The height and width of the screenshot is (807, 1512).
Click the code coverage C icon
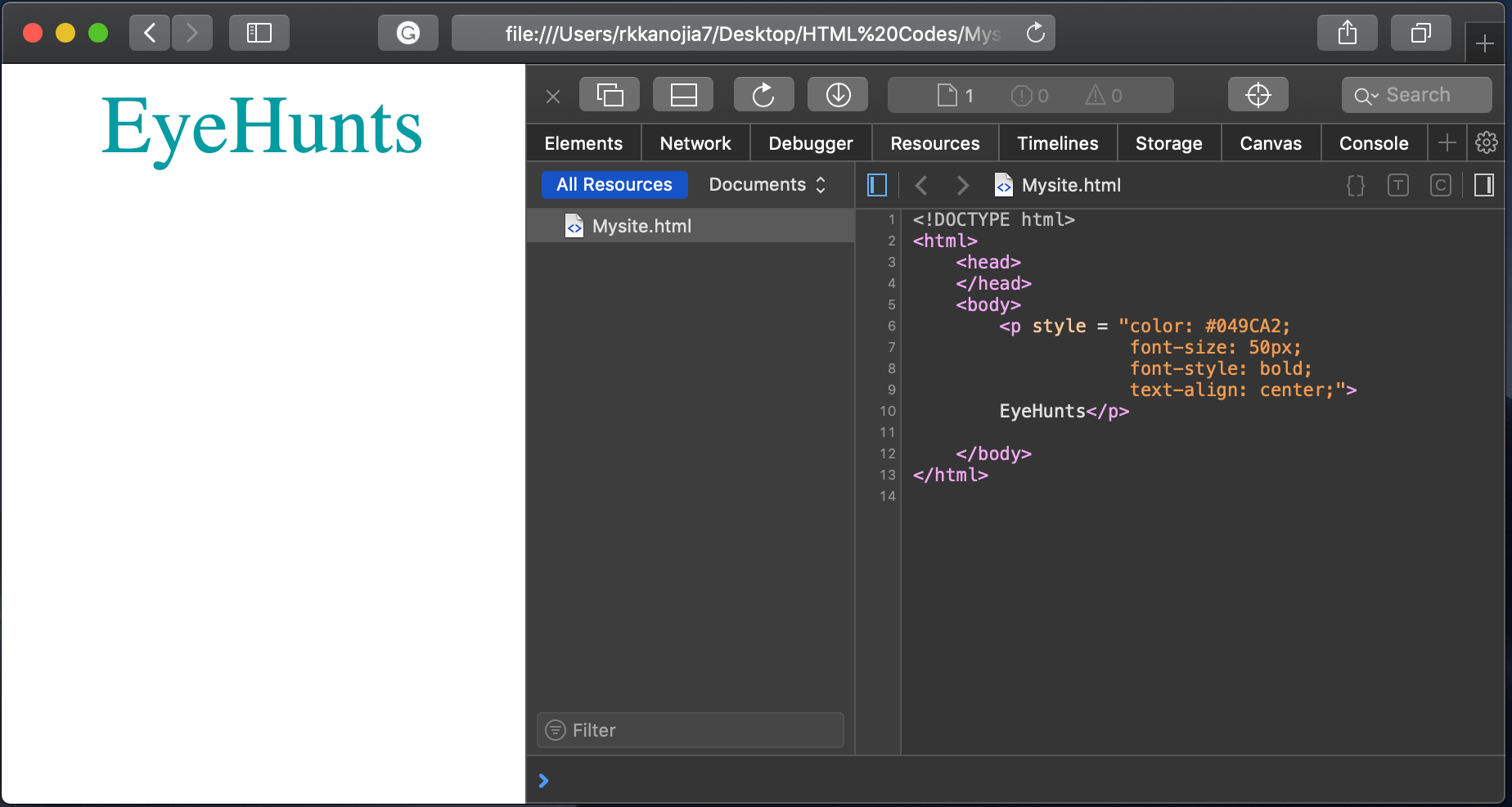[x=1440, y=185]
